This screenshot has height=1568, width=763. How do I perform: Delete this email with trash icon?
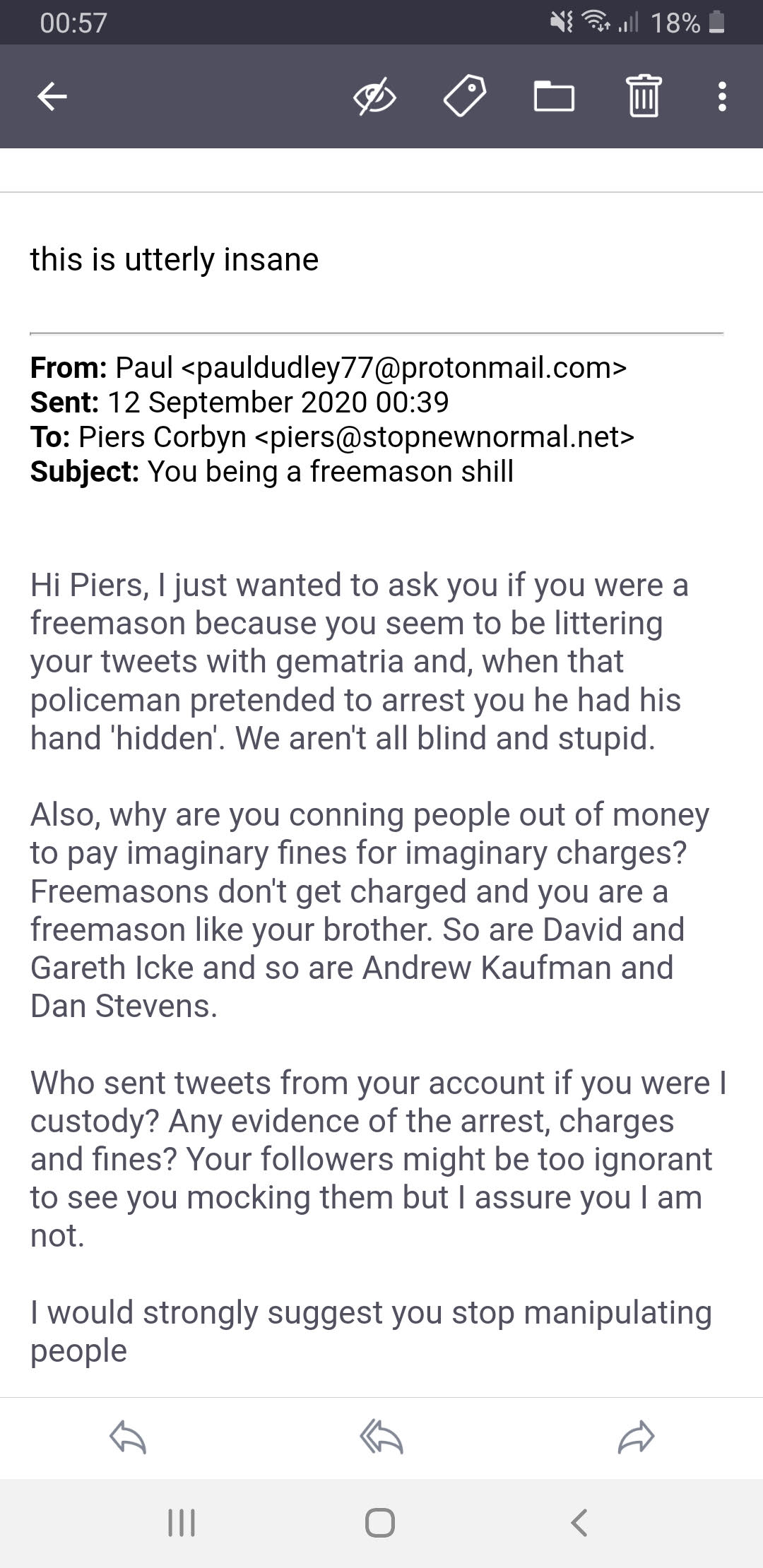pos(644,96)
